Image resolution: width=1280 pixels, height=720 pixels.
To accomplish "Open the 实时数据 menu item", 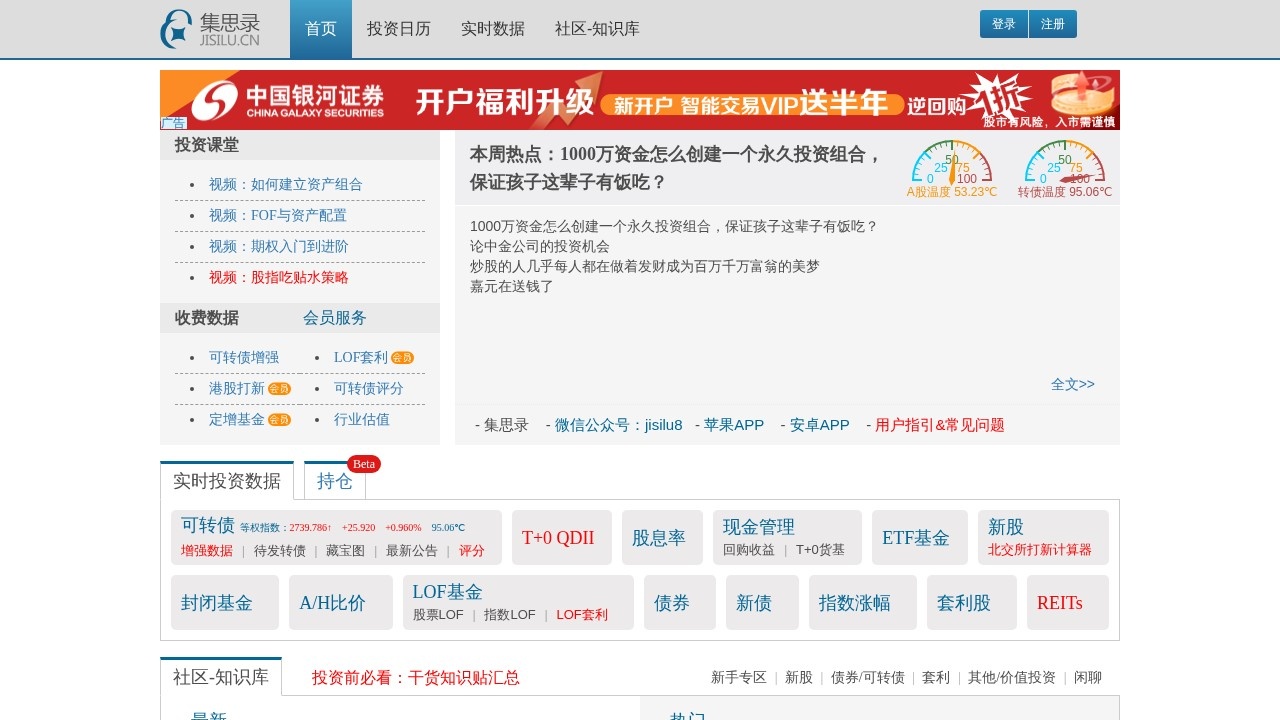I will click(491, 29).
